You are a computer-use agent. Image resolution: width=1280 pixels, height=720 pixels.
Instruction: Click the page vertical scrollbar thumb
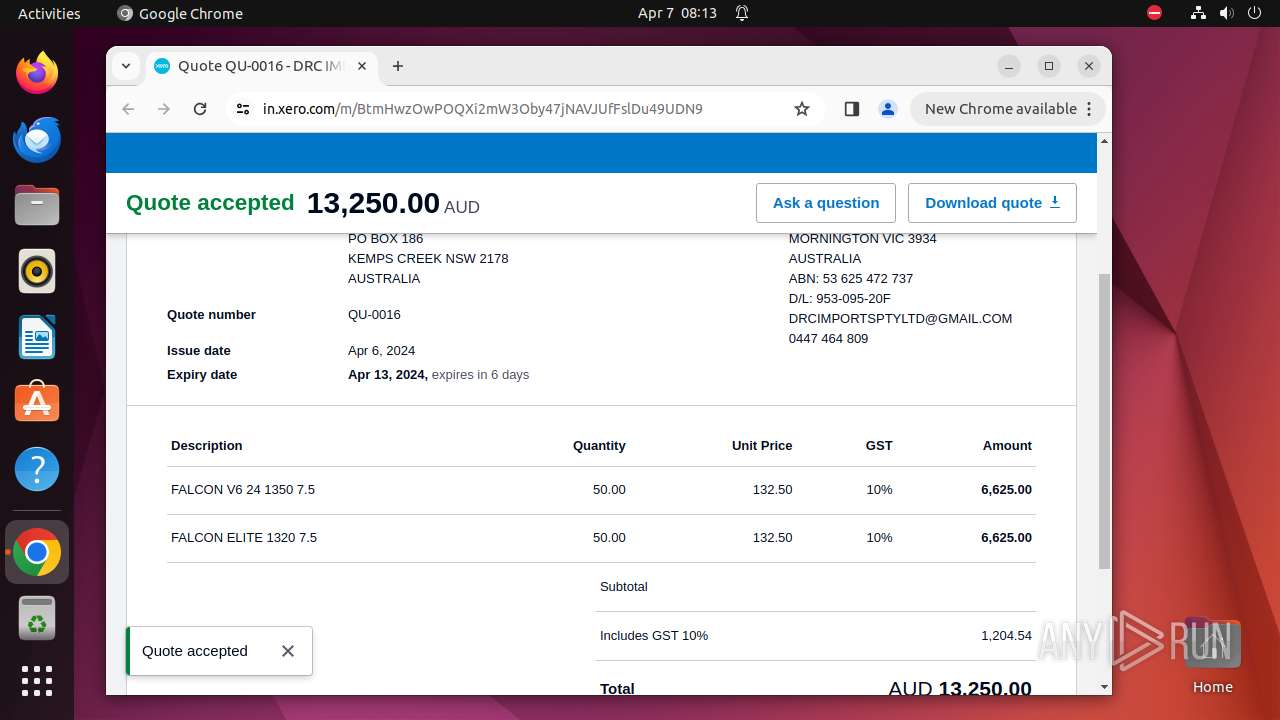(1104, 420)
